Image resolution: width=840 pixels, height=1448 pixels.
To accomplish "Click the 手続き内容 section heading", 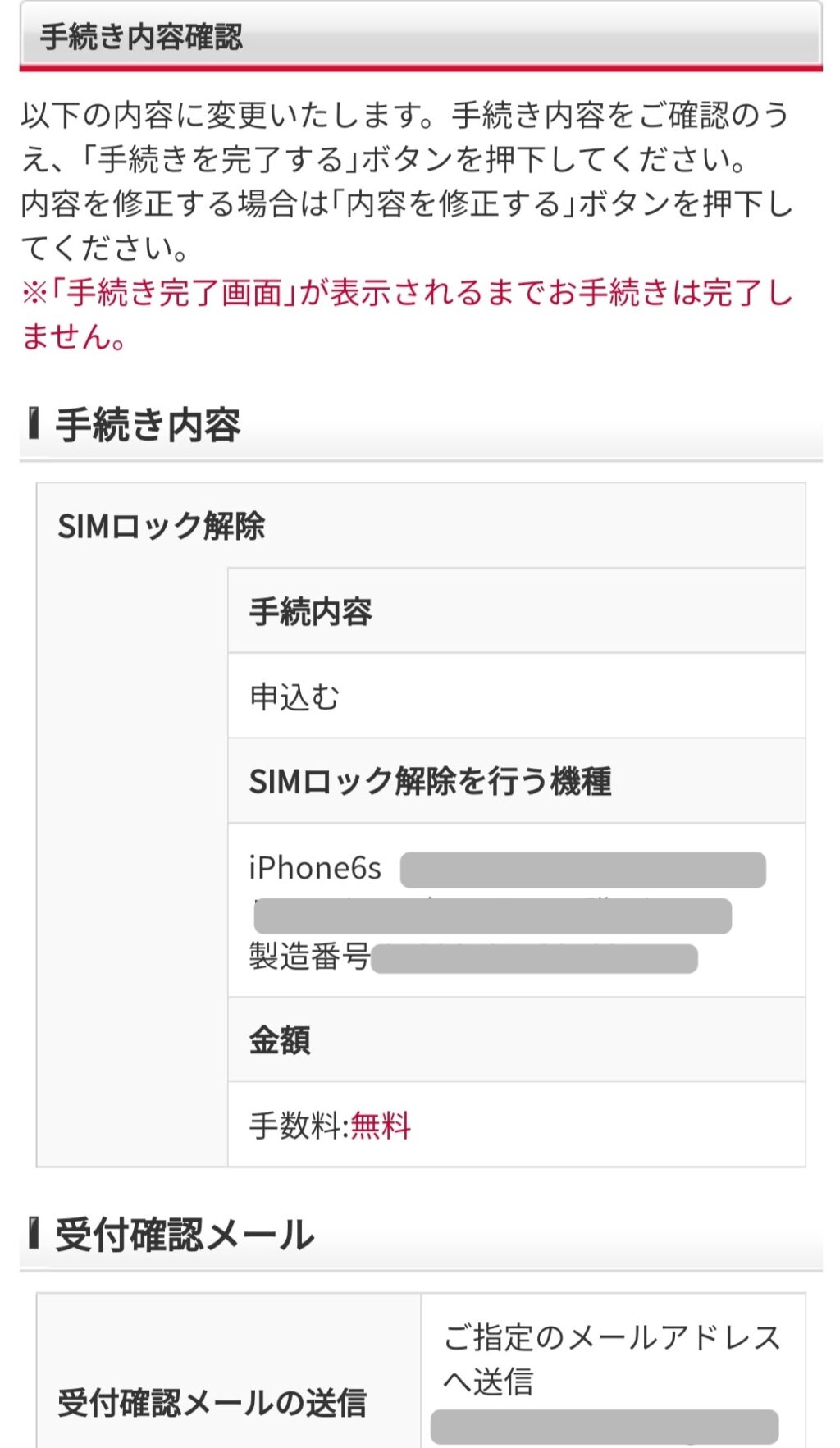I will point(148,425).
